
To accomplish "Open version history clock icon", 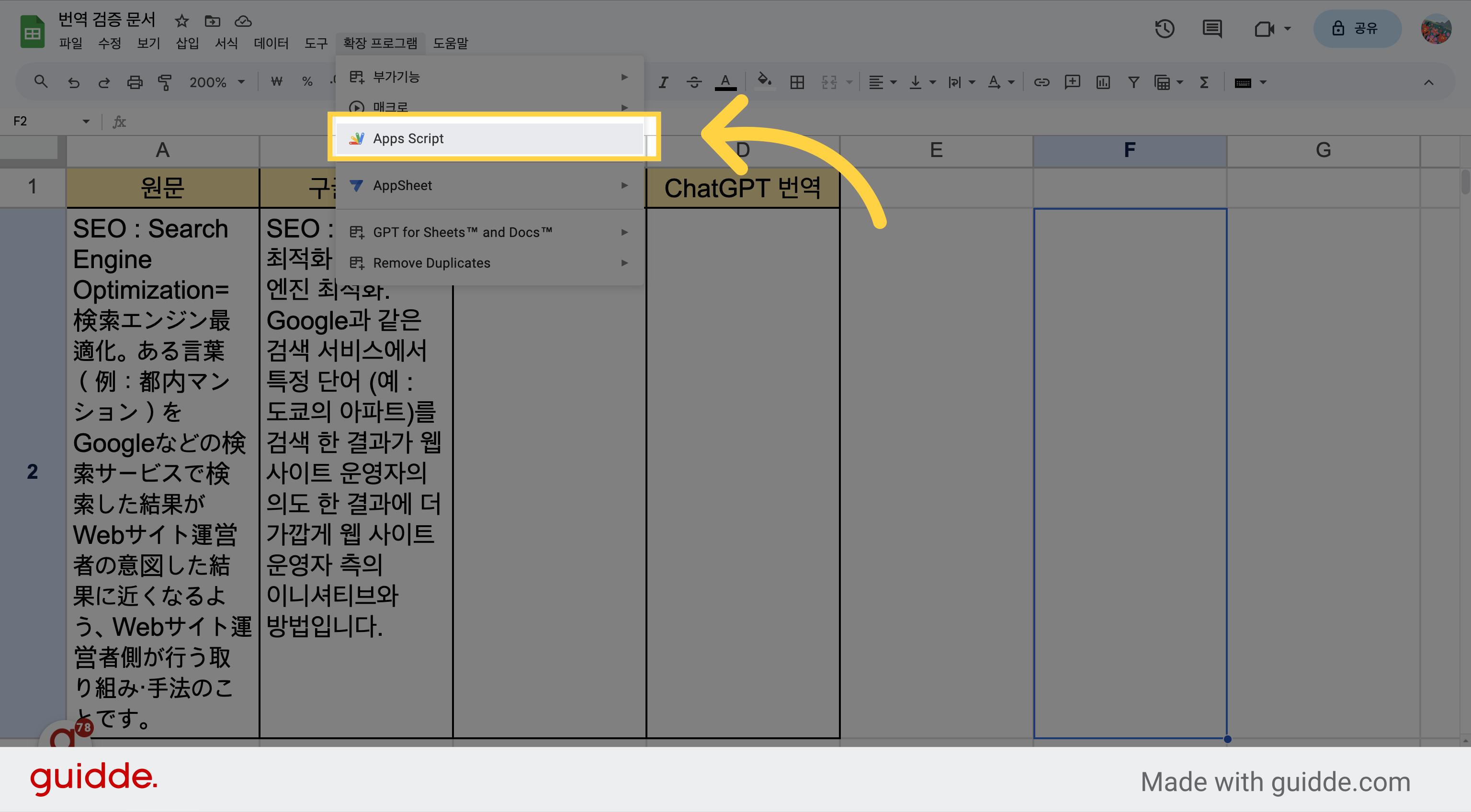I will (1165, 29).
